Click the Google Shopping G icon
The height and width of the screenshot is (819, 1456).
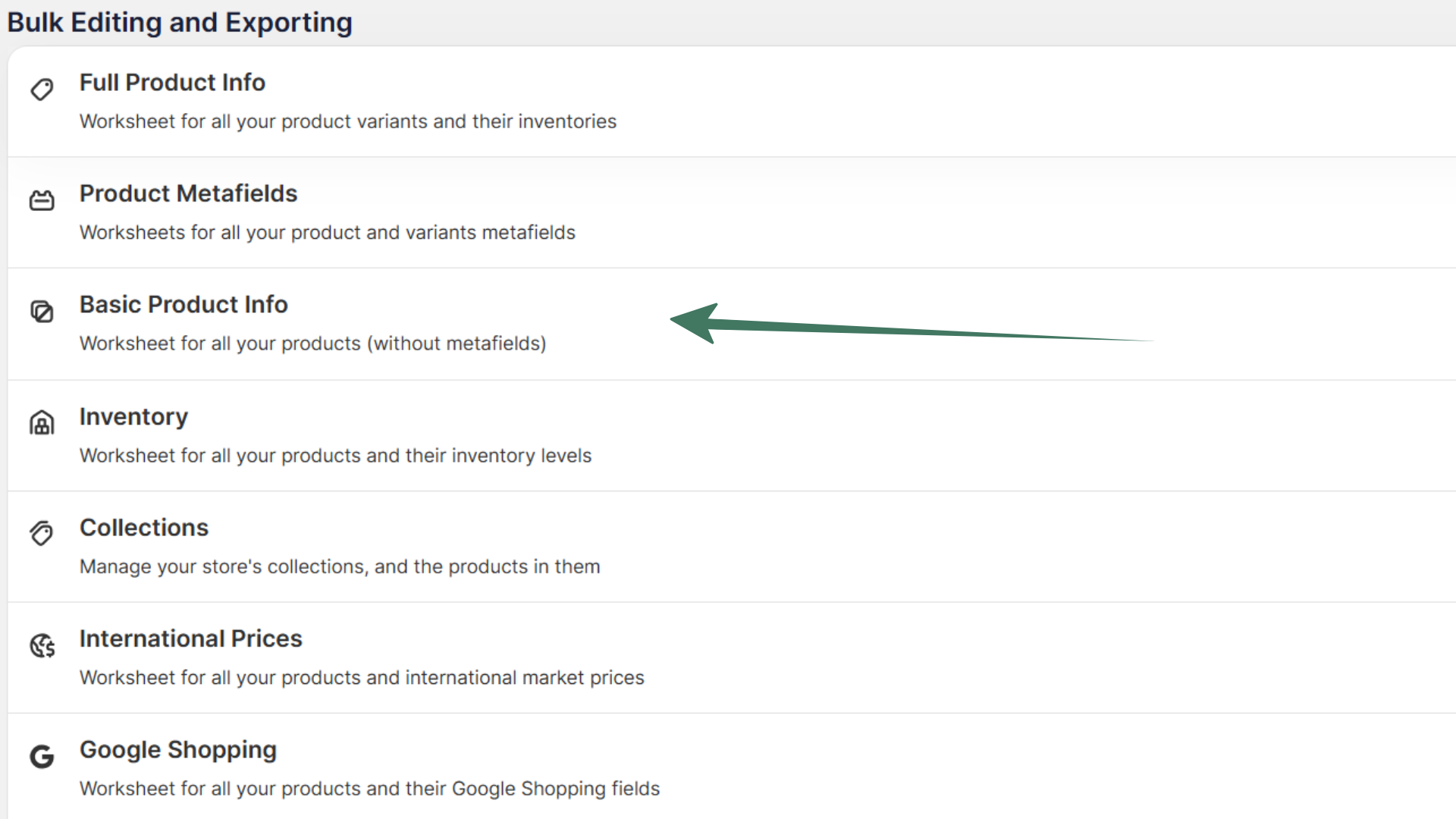(42, 756)
